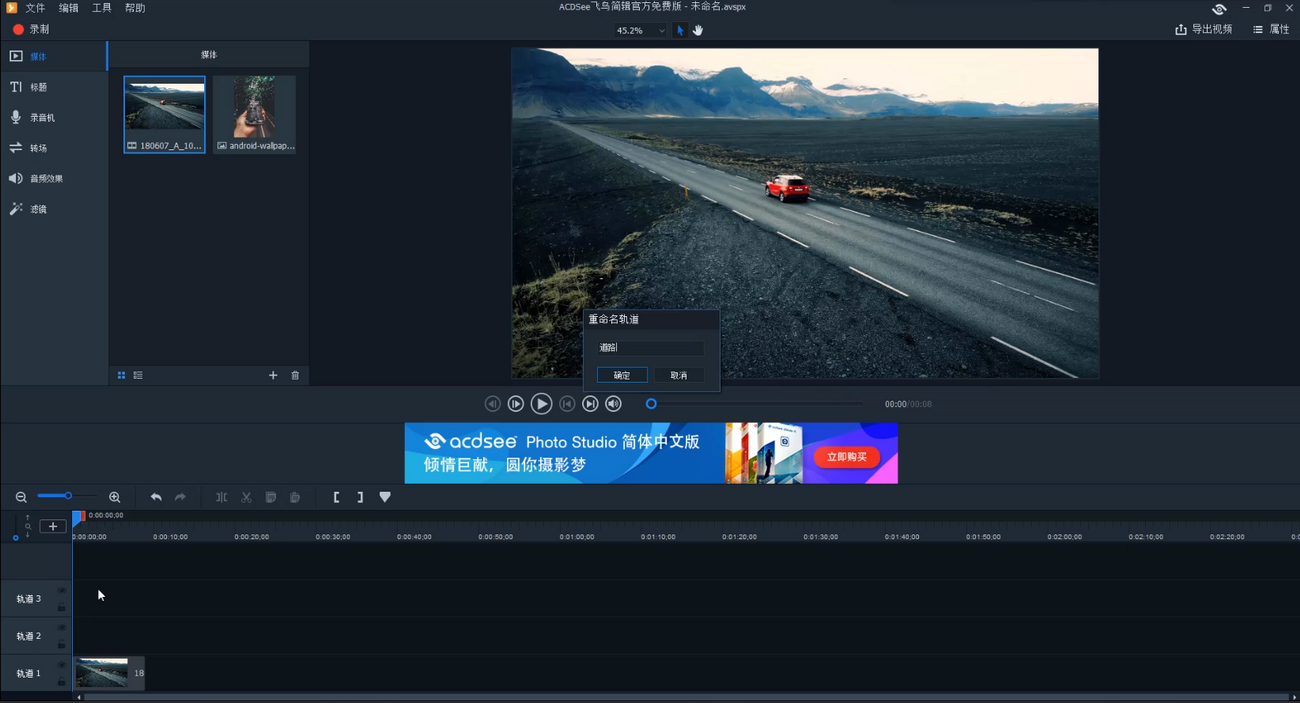Step forward one frame in preview
The image size is (1300, 703).
516,404
